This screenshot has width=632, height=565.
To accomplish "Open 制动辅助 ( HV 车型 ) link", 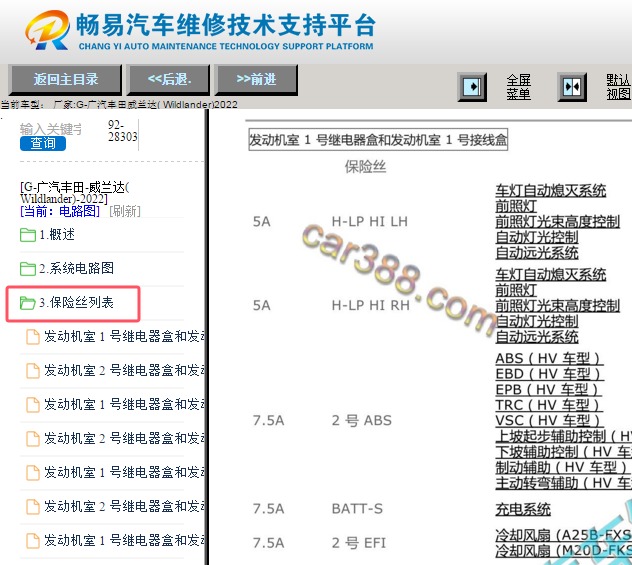I will 563,467.
